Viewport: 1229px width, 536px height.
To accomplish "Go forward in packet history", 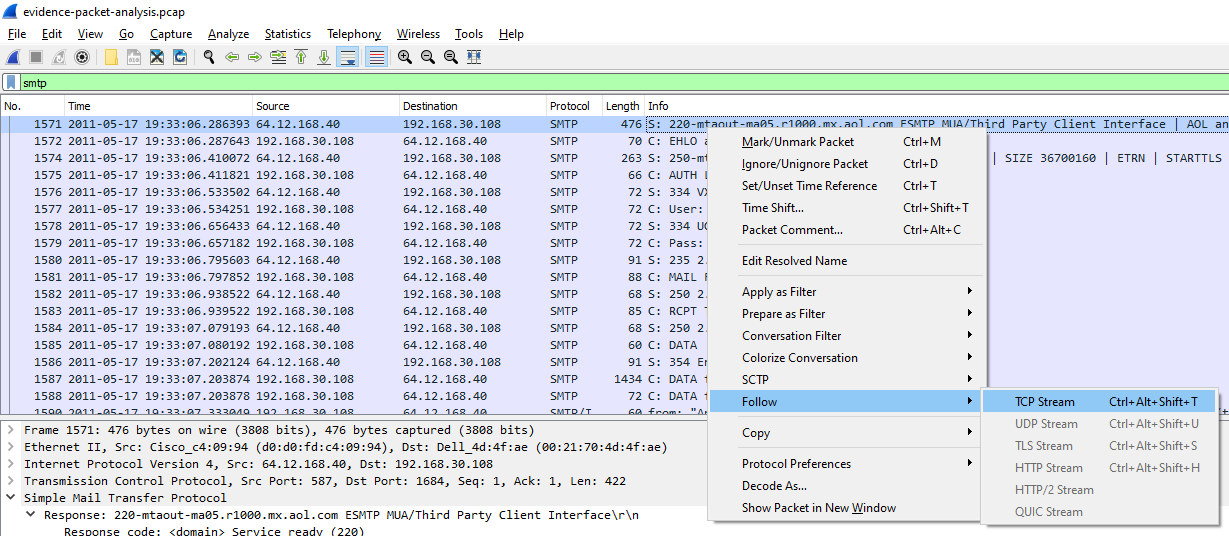I will (x=255, y=57).
